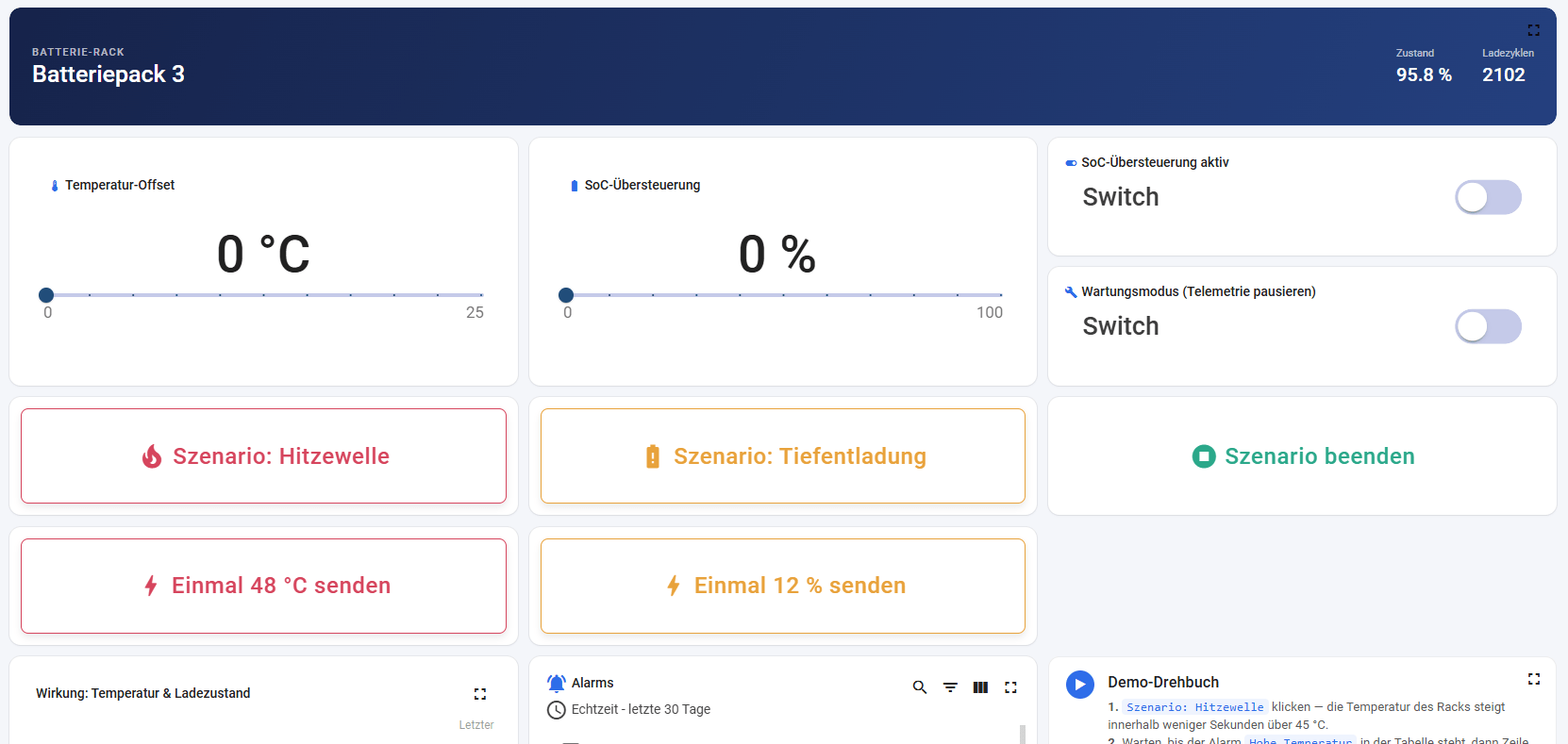
Task: Click the clock icon beside Echtzeit
Action: point(557,710)
